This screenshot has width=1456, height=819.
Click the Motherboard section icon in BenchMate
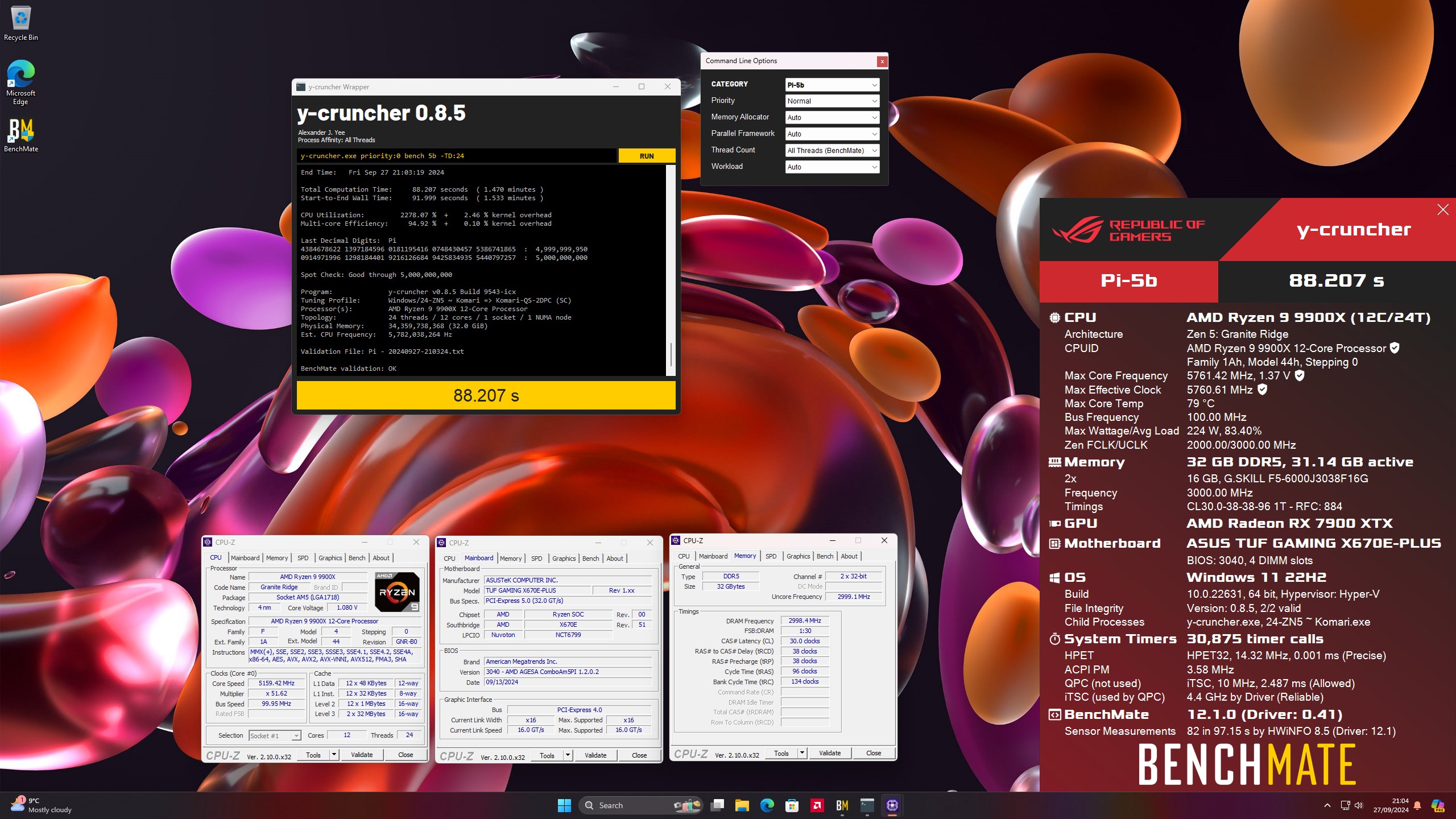tap(1054, 544)
